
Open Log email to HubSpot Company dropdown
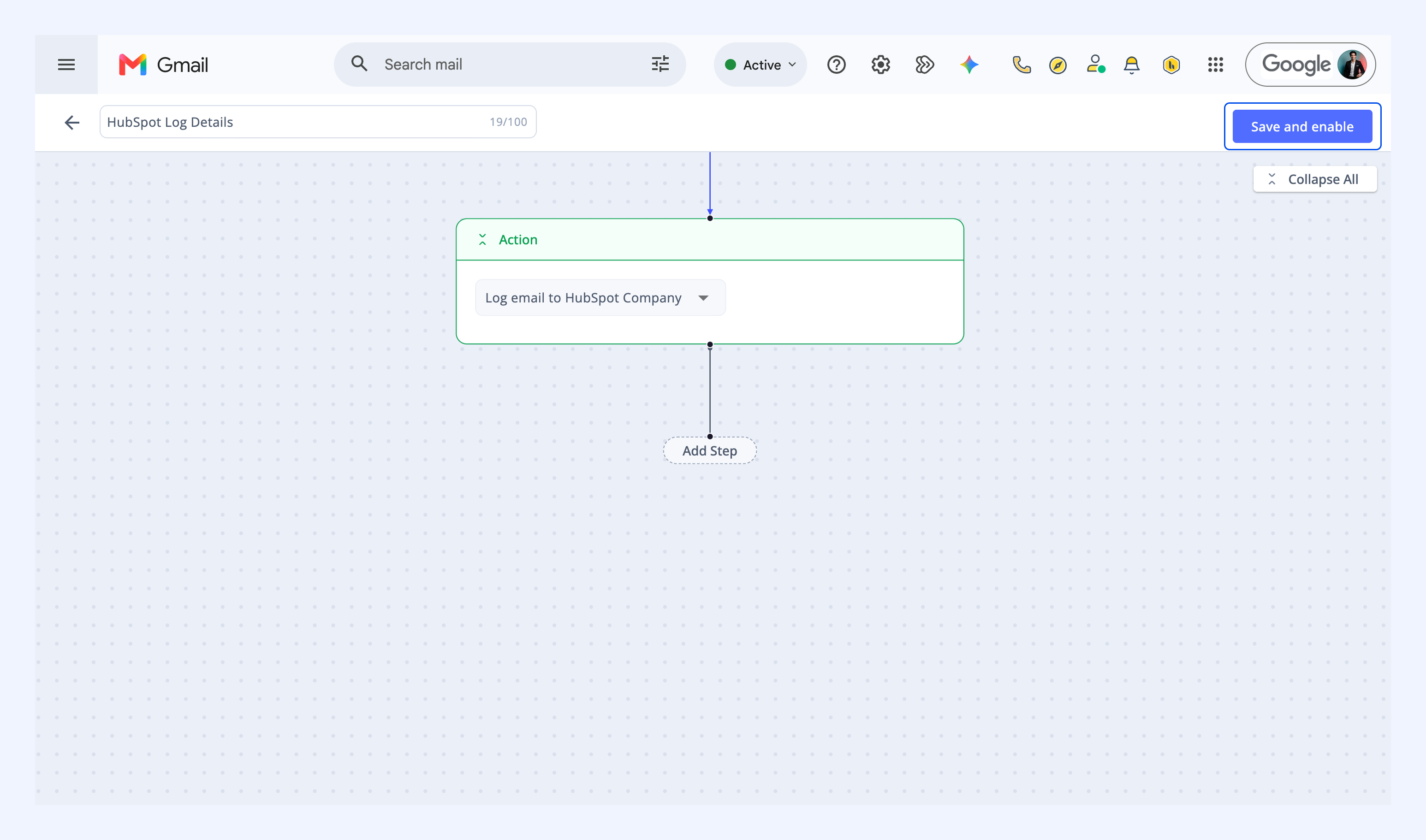coord(600,298)
